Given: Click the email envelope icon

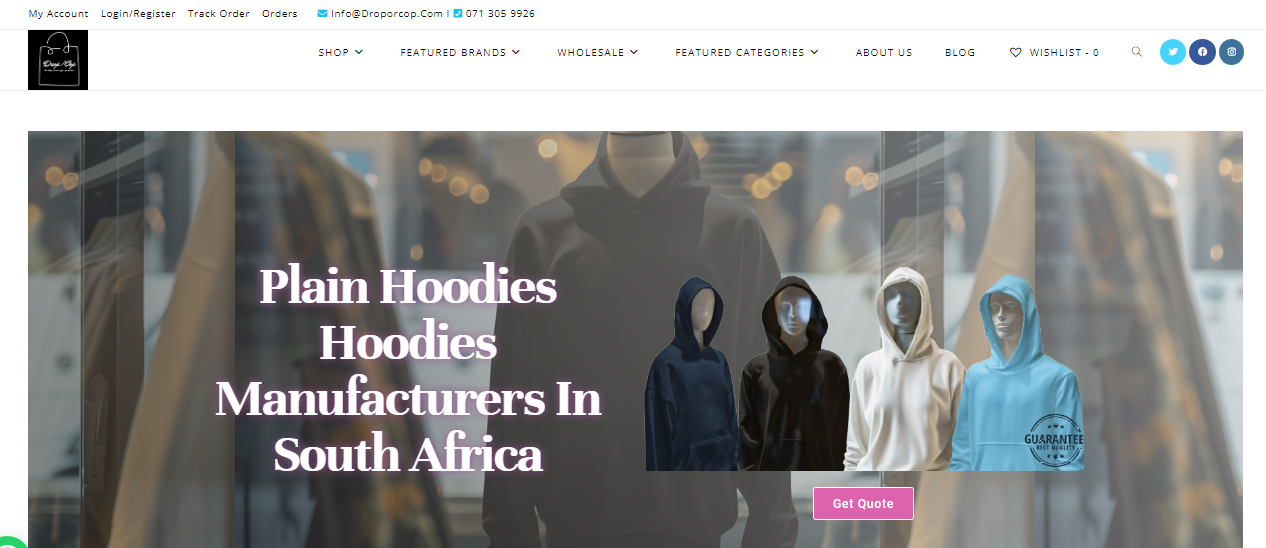Looking at the screenshot, I should click(x=322, y=14).
